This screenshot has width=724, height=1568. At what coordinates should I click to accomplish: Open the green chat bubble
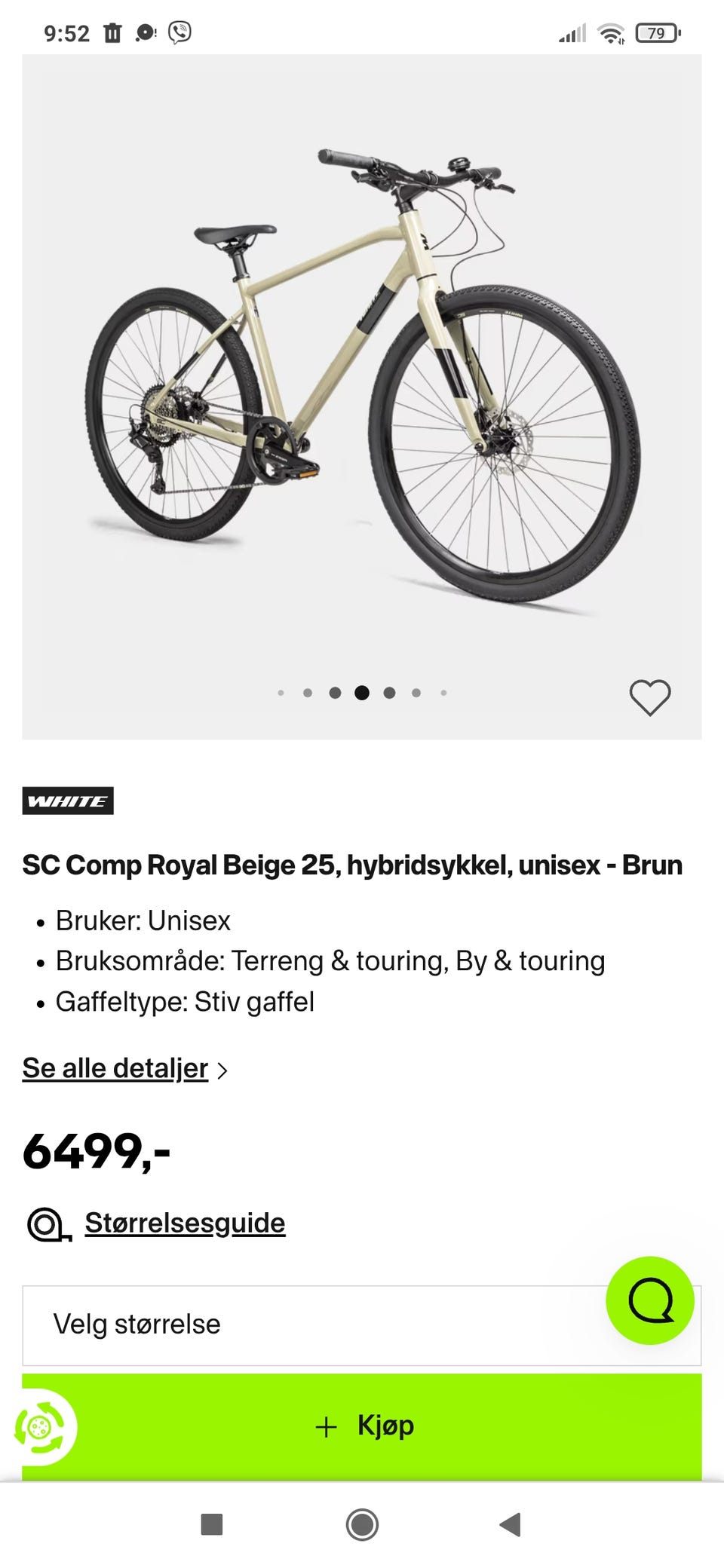click(650, 1300)
